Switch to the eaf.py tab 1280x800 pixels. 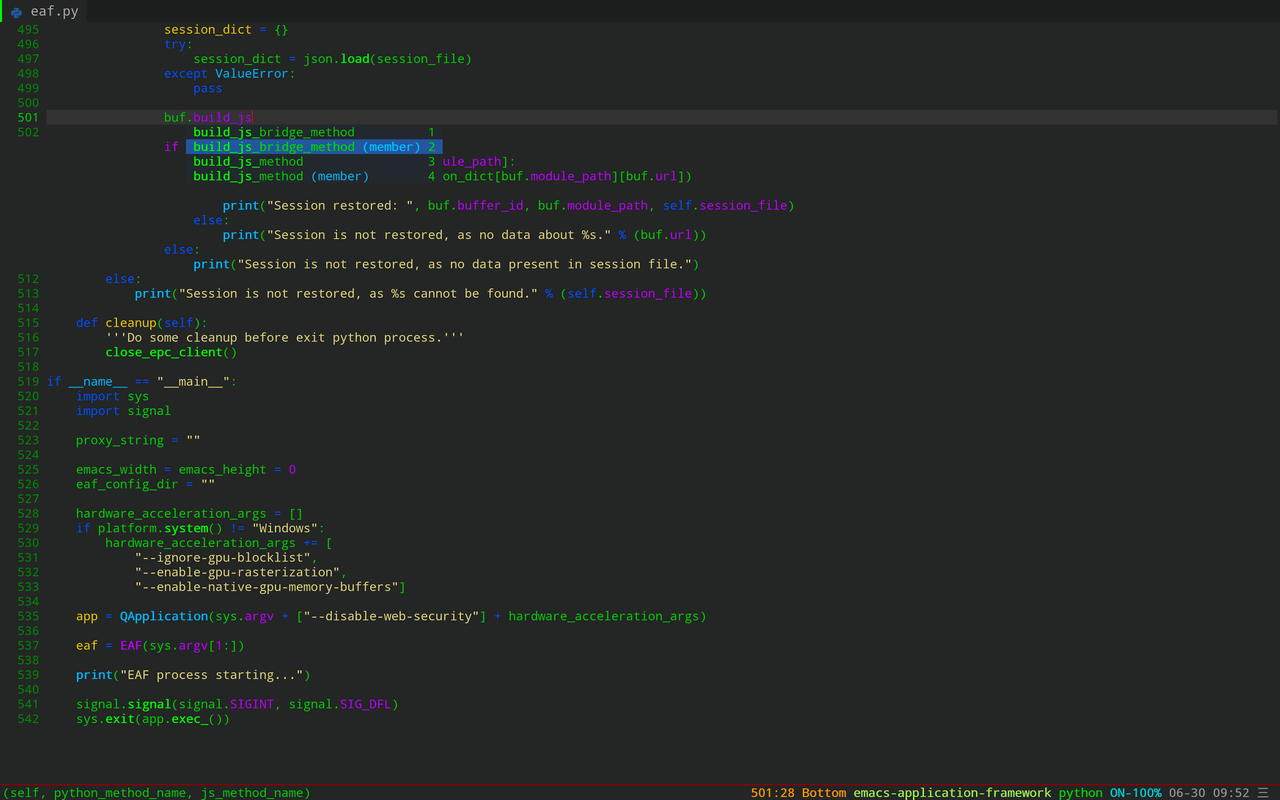pos(44,12)
